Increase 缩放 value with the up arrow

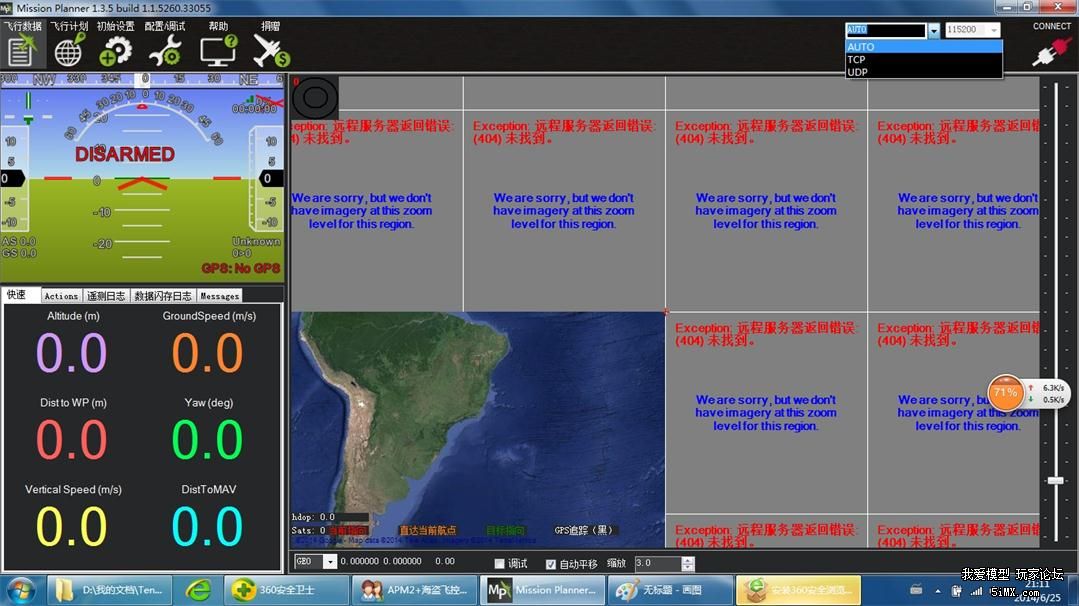(687, 560)
